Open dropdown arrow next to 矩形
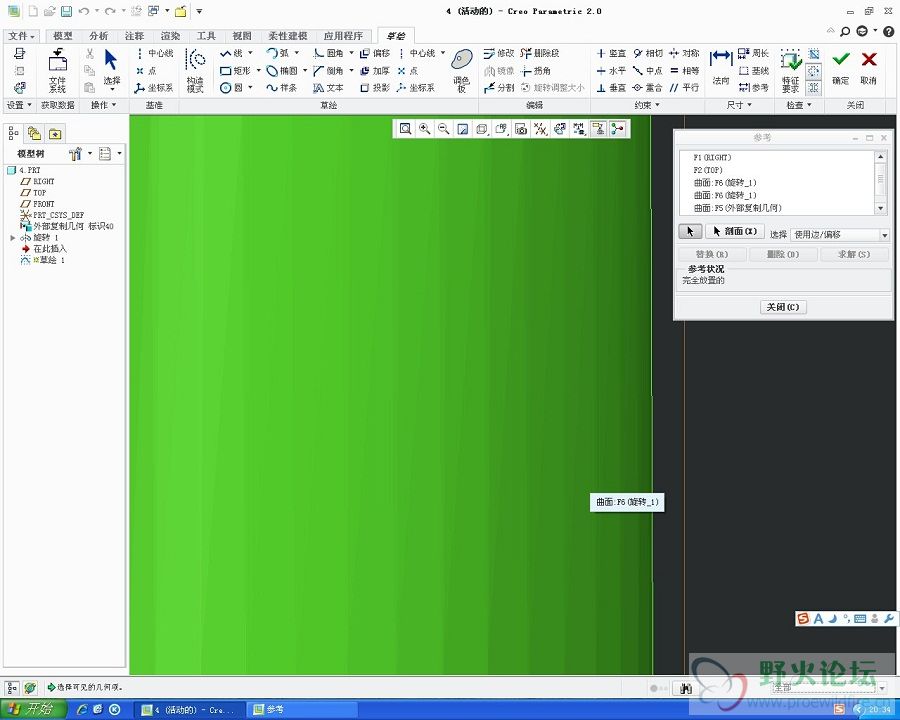The width and height of the screenshot is (900, 720). click(x=258, y=70)
